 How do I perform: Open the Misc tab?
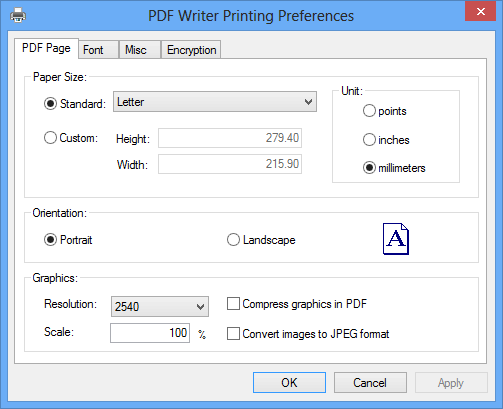pyautogui.click(x=140, y=50)
